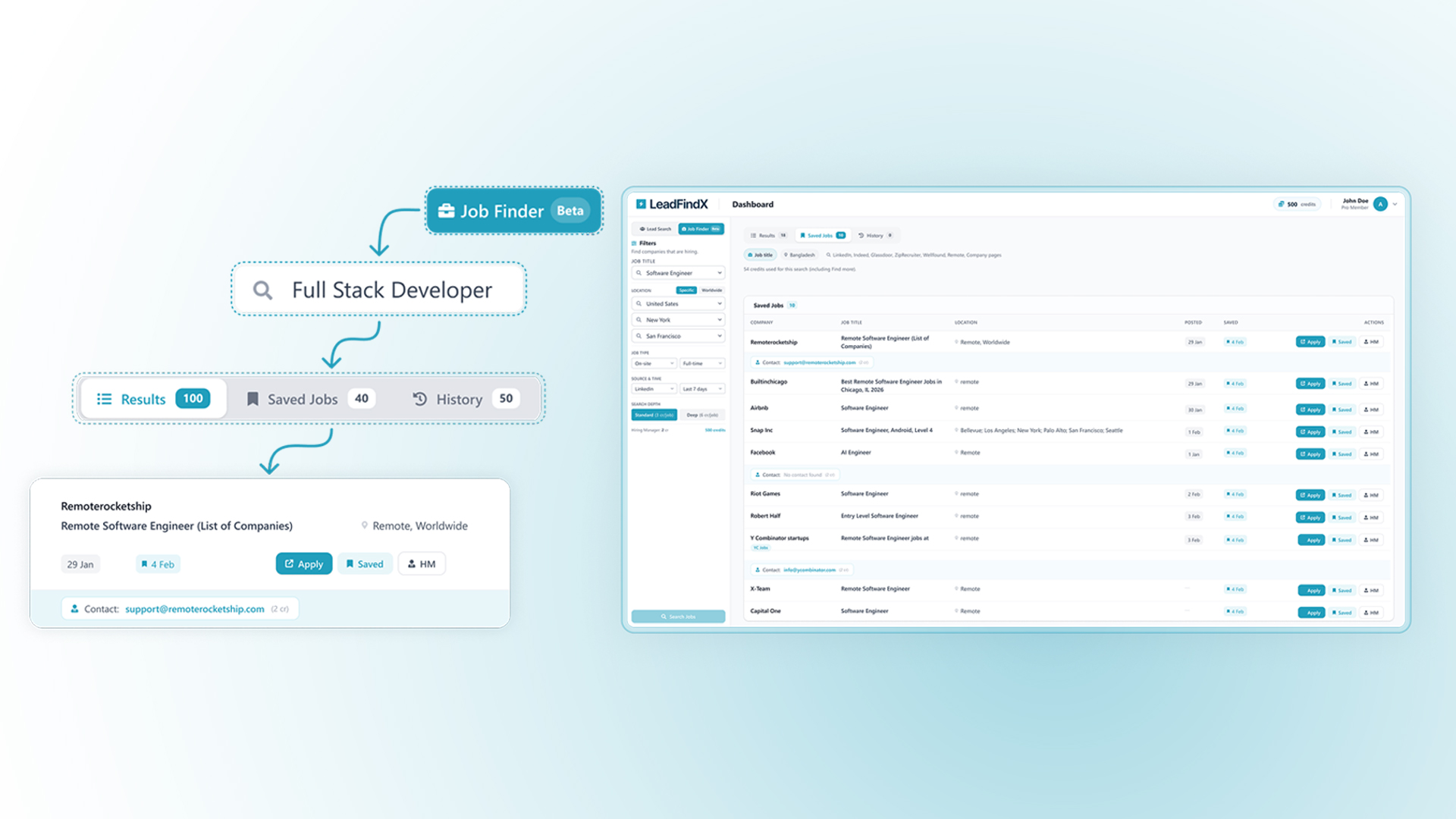
Task: Choose the Deep search depth option
Action: [x=702, y=415]
